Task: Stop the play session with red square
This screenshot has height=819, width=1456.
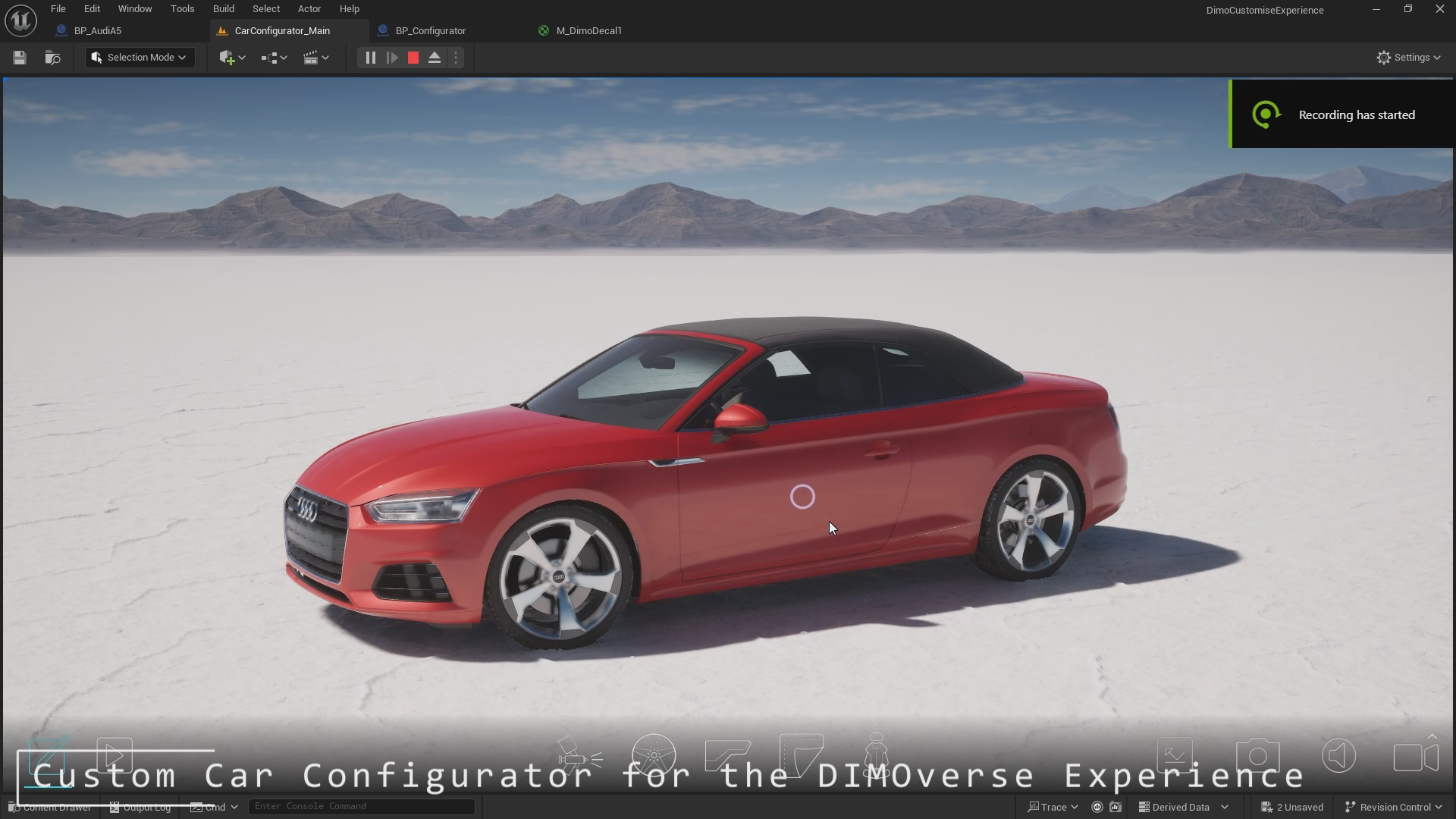Action: (x=413, y=58)
